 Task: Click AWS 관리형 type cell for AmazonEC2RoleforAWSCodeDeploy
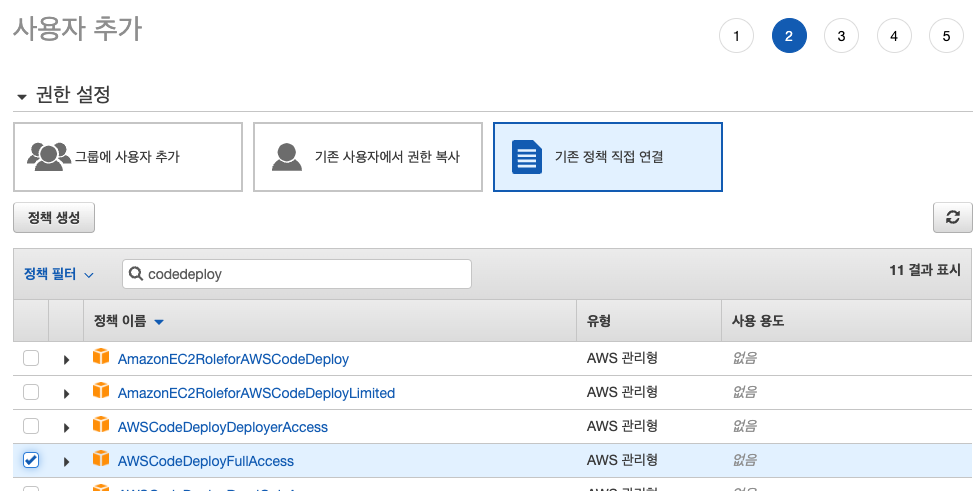622,358
